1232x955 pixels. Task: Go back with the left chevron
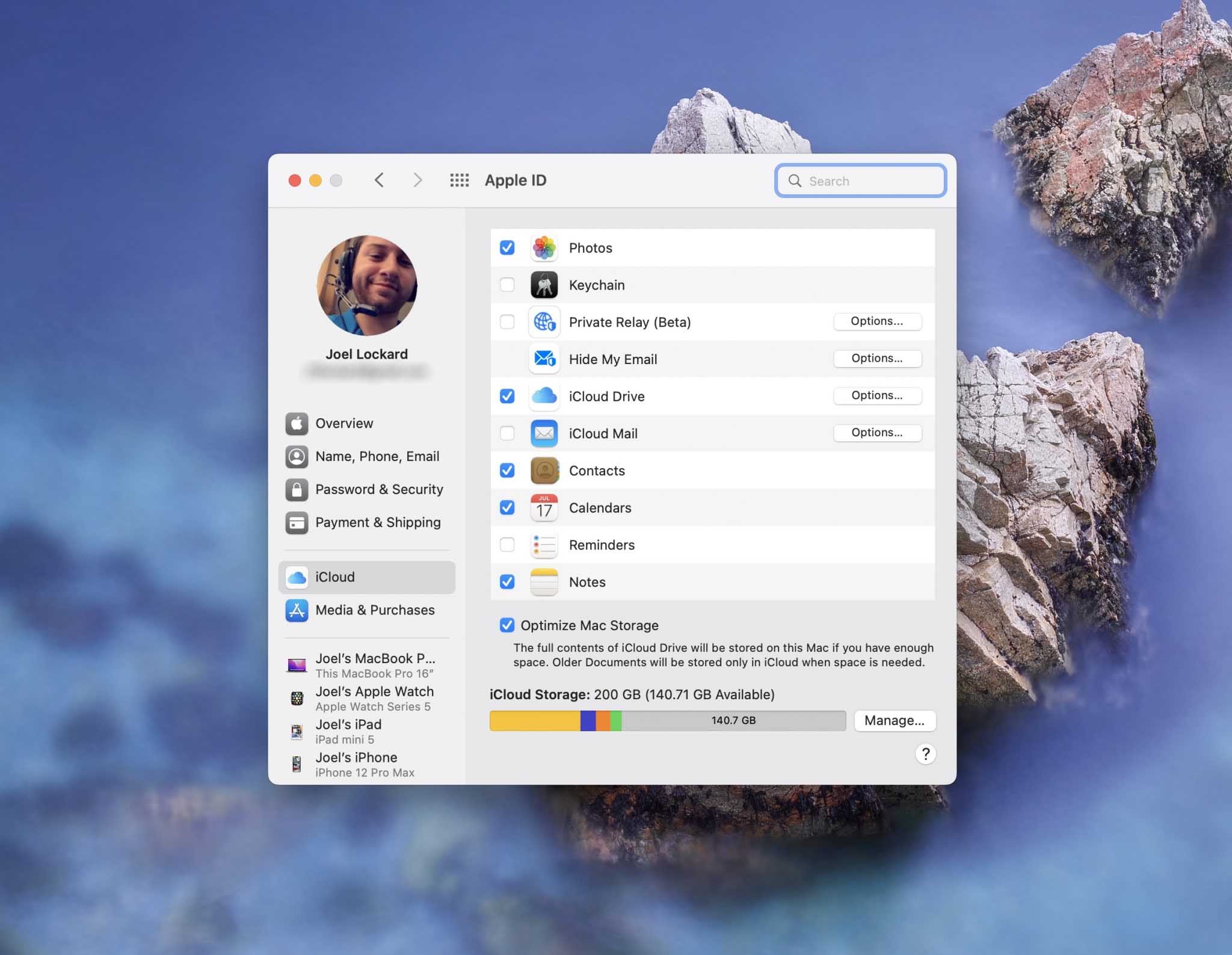[x=379, y=180]
